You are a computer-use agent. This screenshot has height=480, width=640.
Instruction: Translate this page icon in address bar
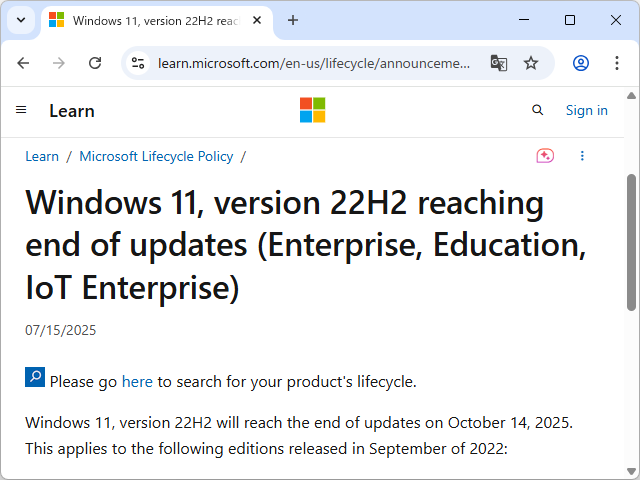click(499, 63)
